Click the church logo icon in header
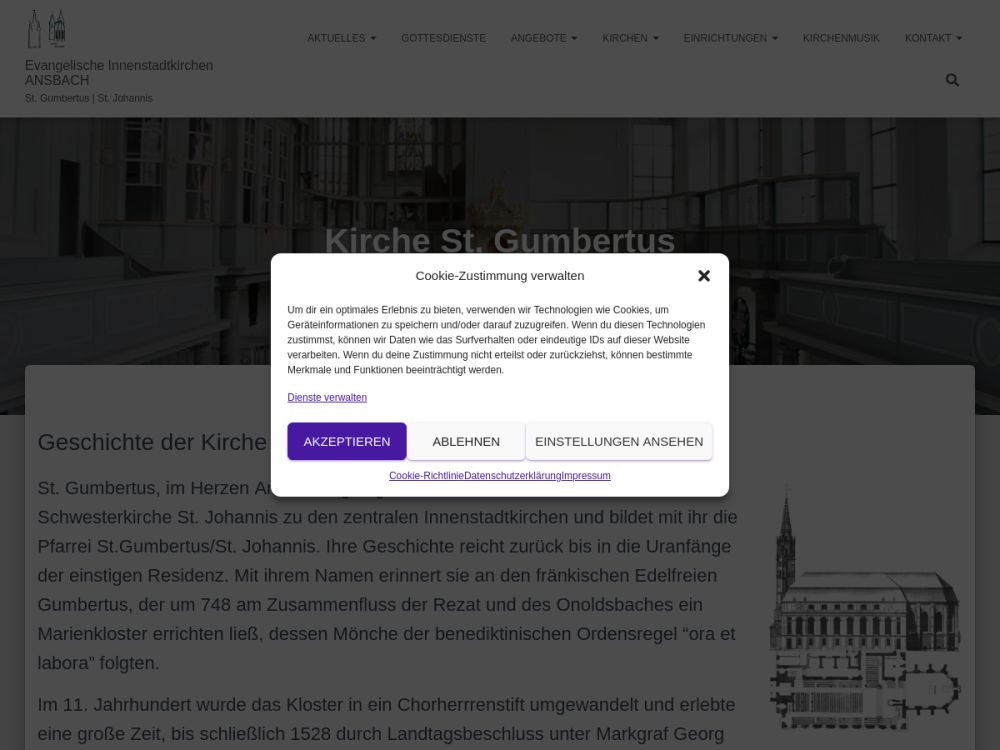 tap(46, 29)
